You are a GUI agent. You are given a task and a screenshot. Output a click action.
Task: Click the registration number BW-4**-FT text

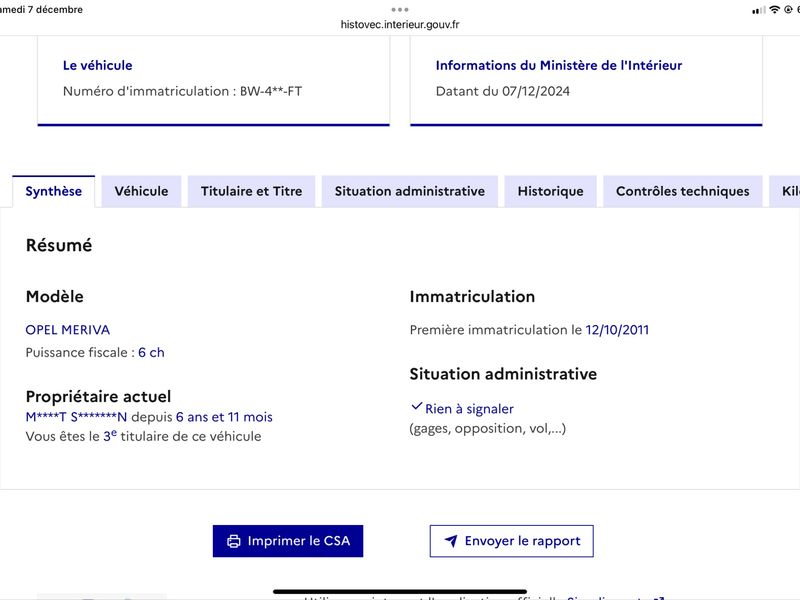coord(271,91)
